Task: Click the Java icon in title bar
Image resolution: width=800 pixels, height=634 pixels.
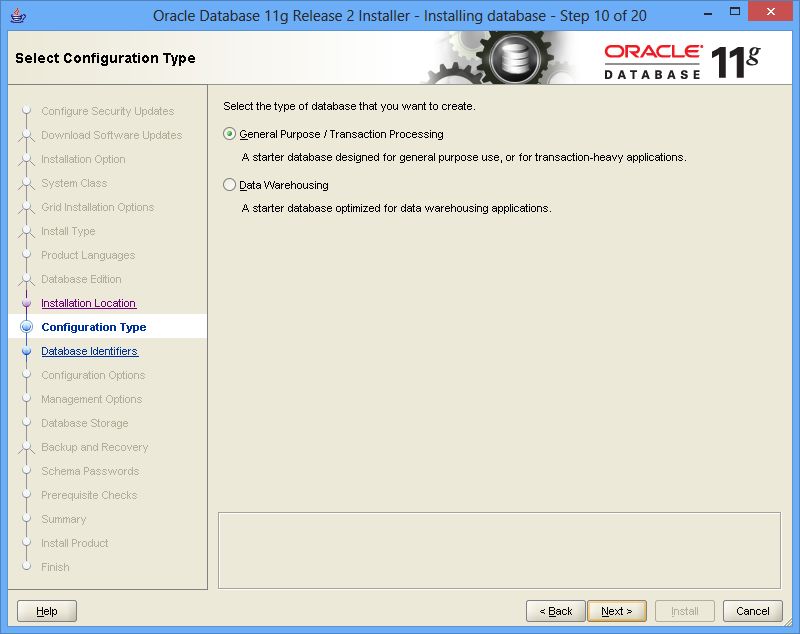Action: [x=18, y=15]
